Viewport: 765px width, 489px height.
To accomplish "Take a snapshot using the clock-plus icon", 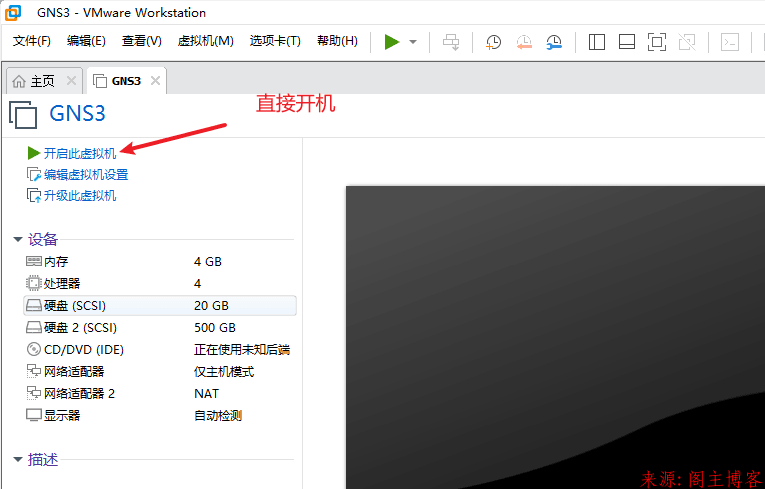I will (x=493, y=42).
